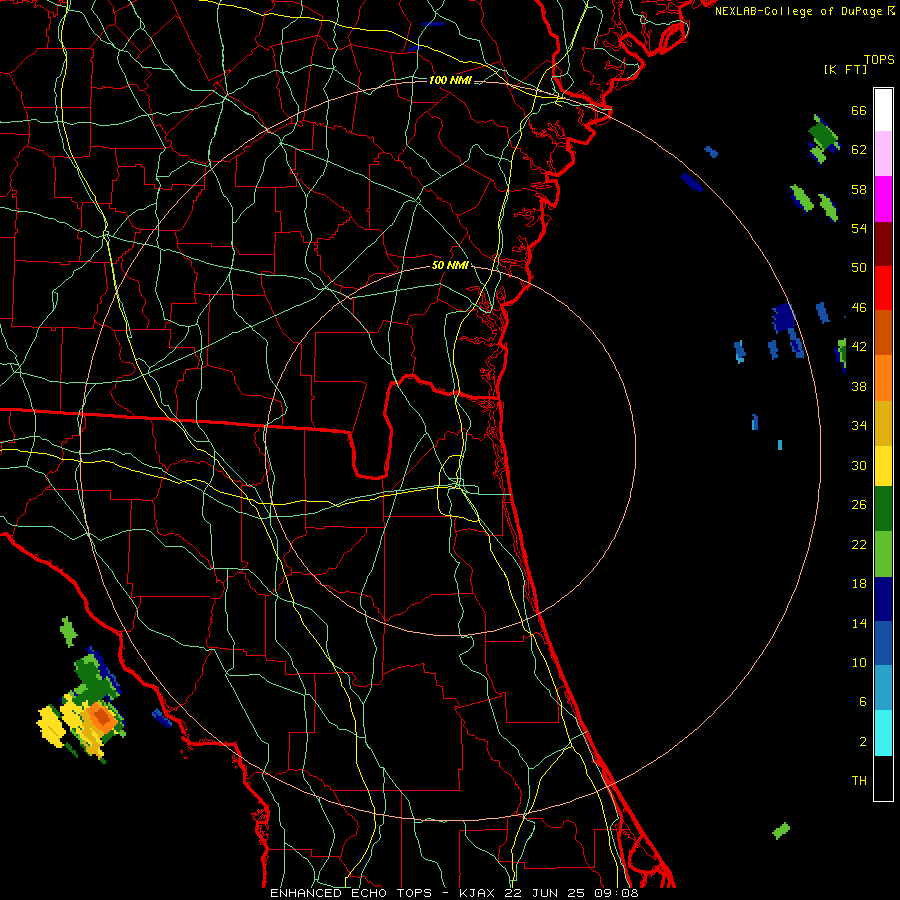900x900 pixels.
Task: Select the black TH band at legend bottom
Action: coord(883,778)
